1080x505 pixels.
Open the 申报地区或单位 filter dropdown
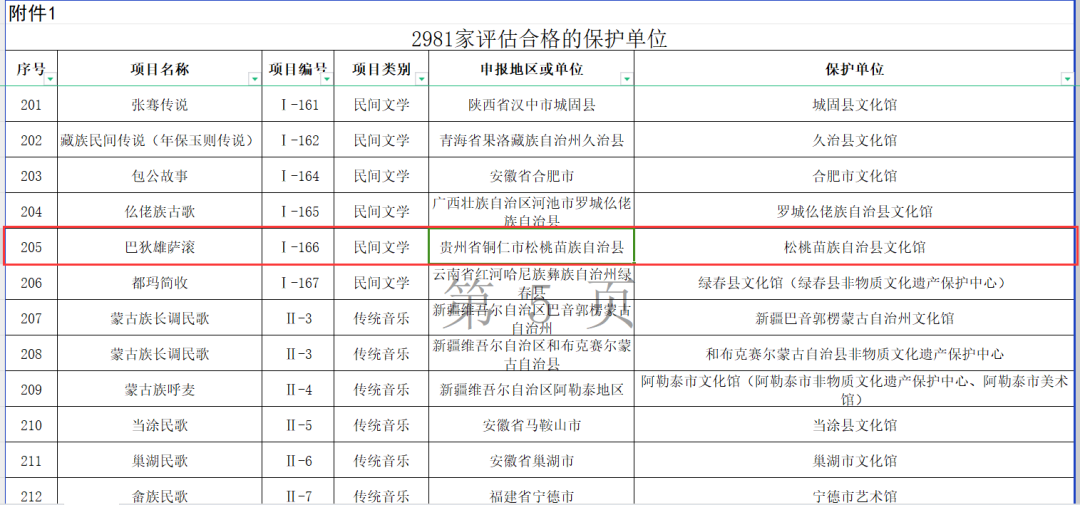click(625, 79)
